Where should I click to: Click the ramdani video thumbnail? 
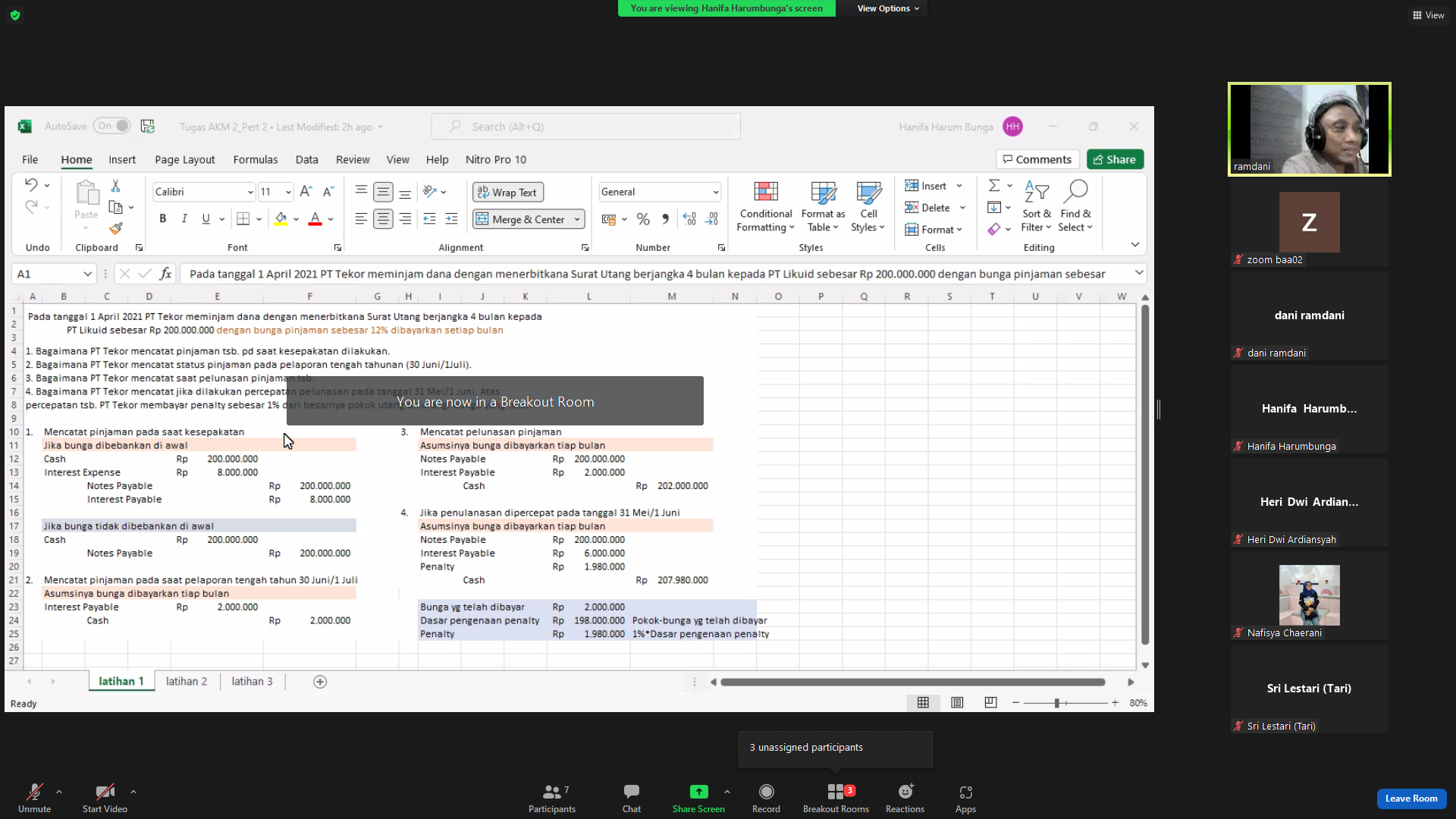[1310, 129]
